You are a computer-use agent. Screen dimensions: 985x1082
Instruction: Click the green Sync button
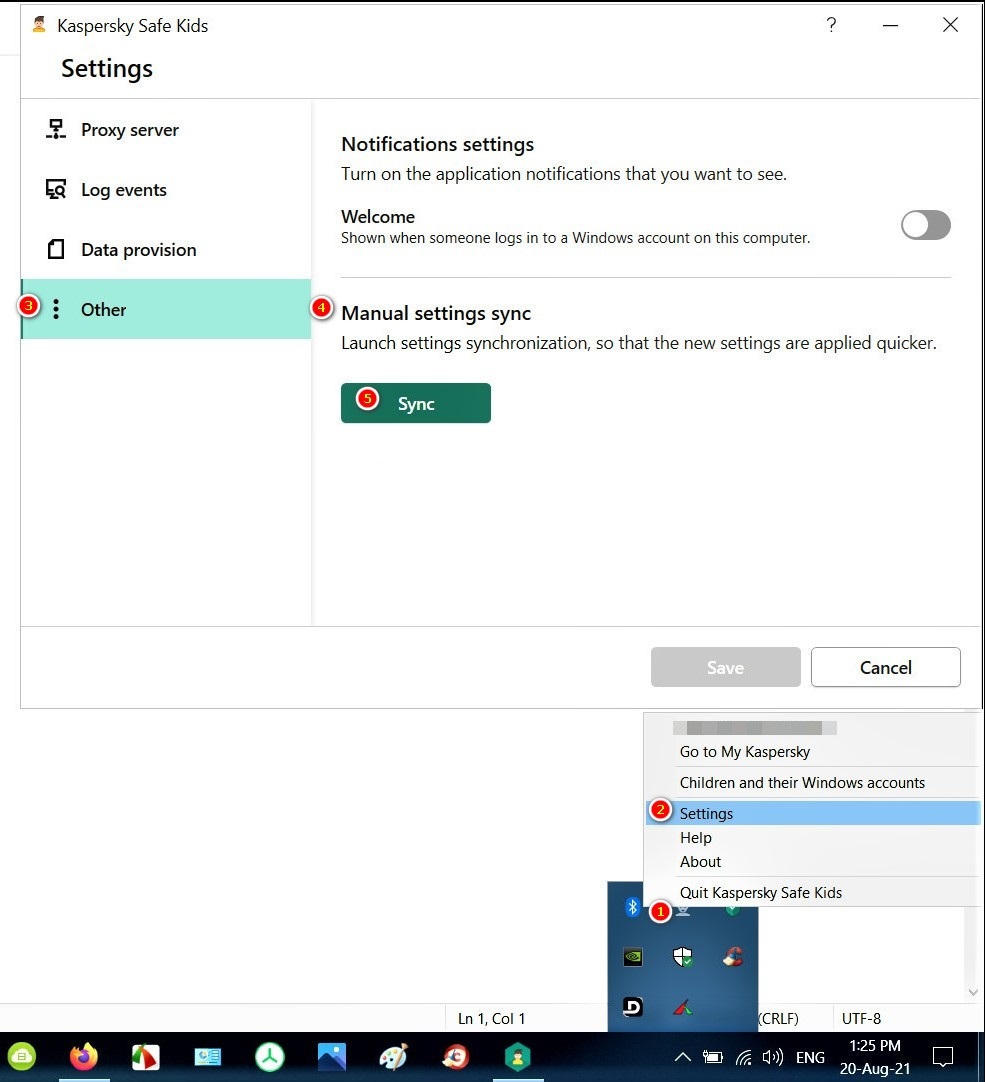tap(416, 403)
